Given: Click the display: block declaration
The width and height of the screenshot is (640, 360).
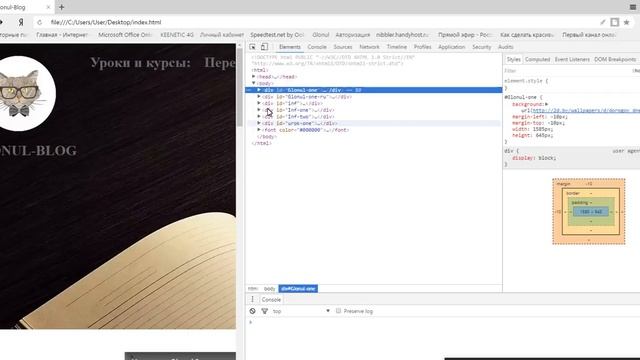Looking at the screenshot, I should point(534,158).
